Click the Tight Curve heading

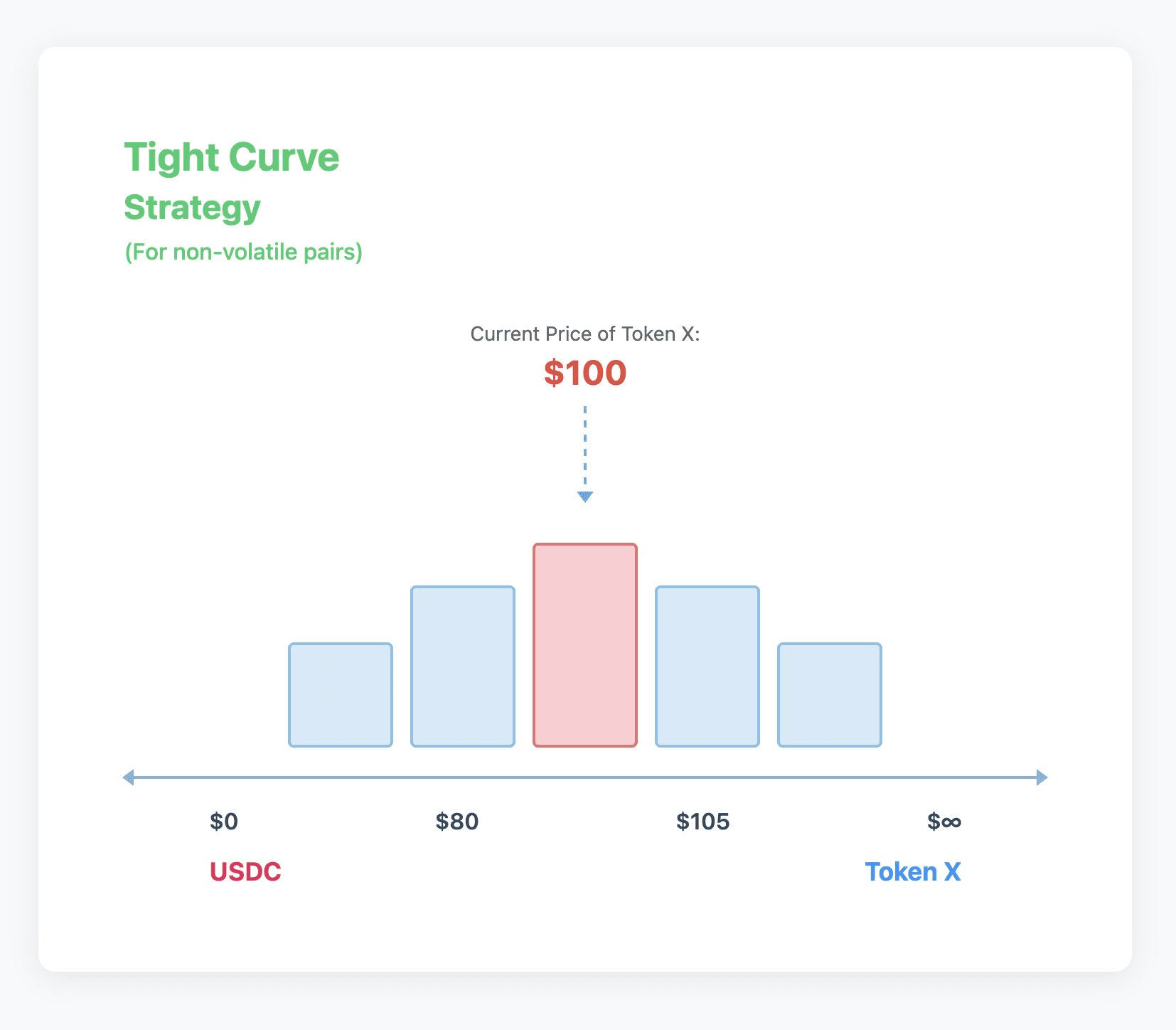click(232, 157)
